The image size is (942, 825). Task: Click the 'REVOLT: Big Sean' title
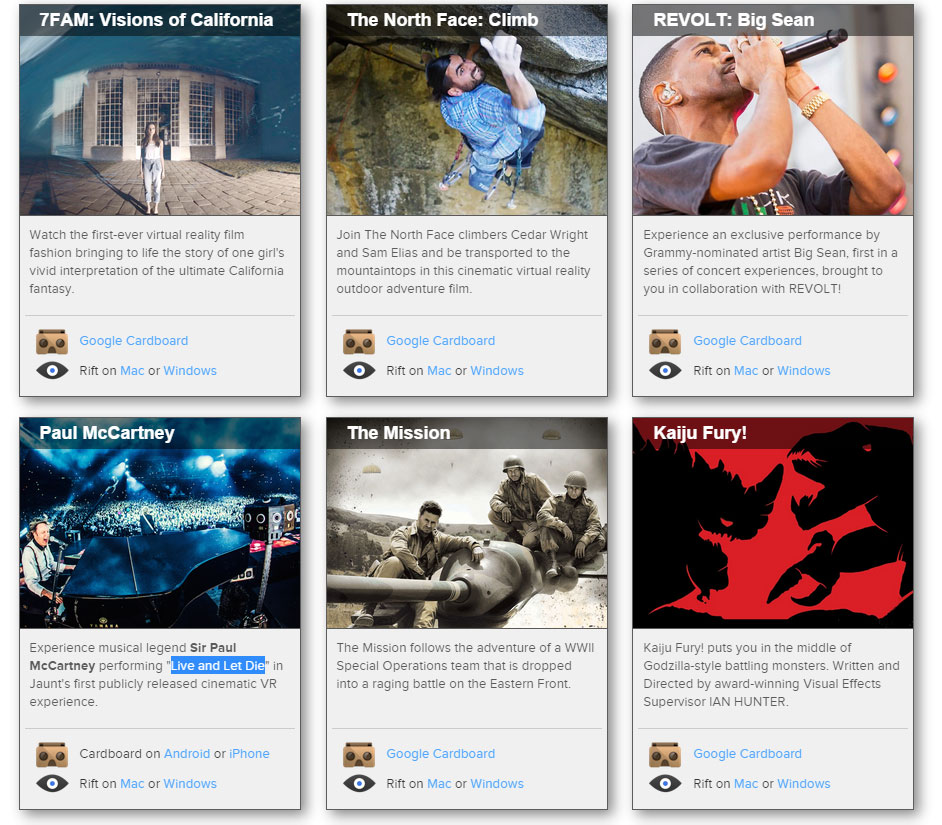pos(734,20)
